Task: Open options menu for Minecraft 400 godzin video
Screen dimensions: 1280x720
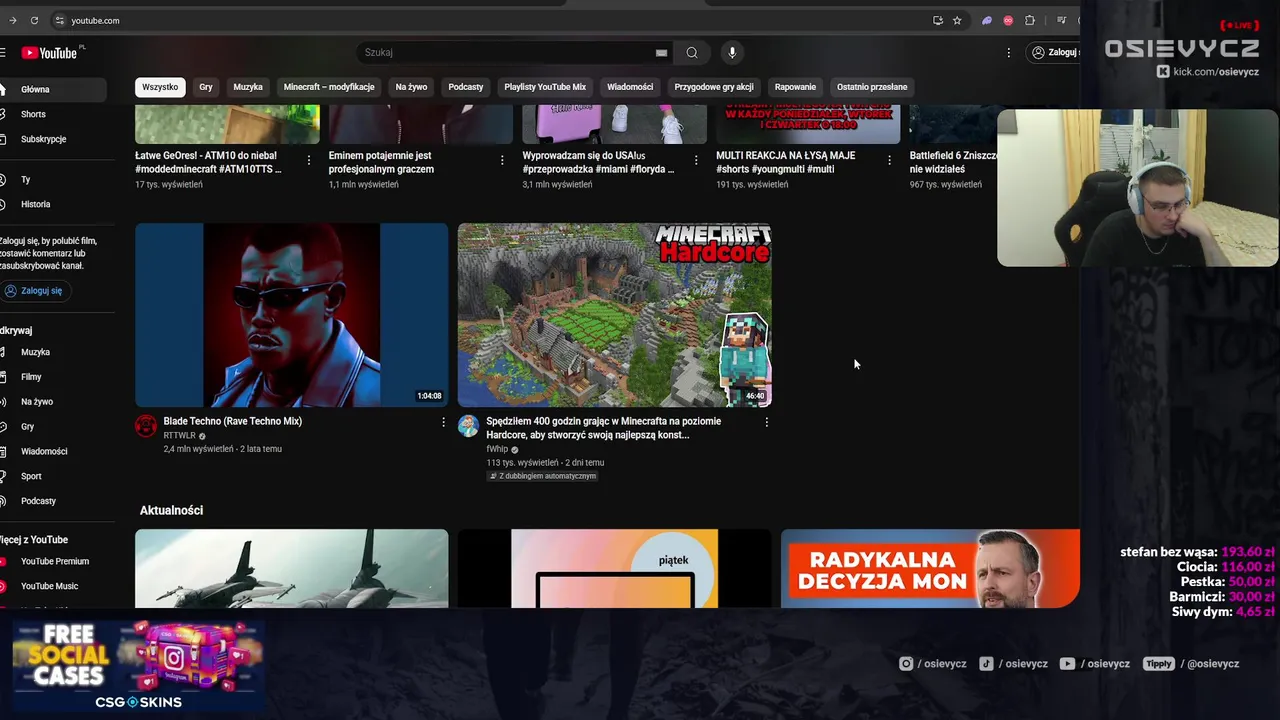Action: (767, 422)
